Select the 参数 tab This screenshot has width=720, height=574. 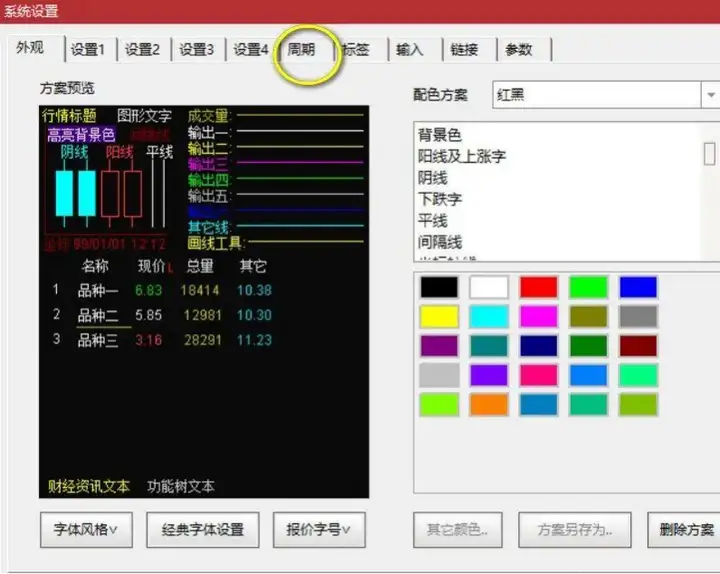tap(518, 49)
